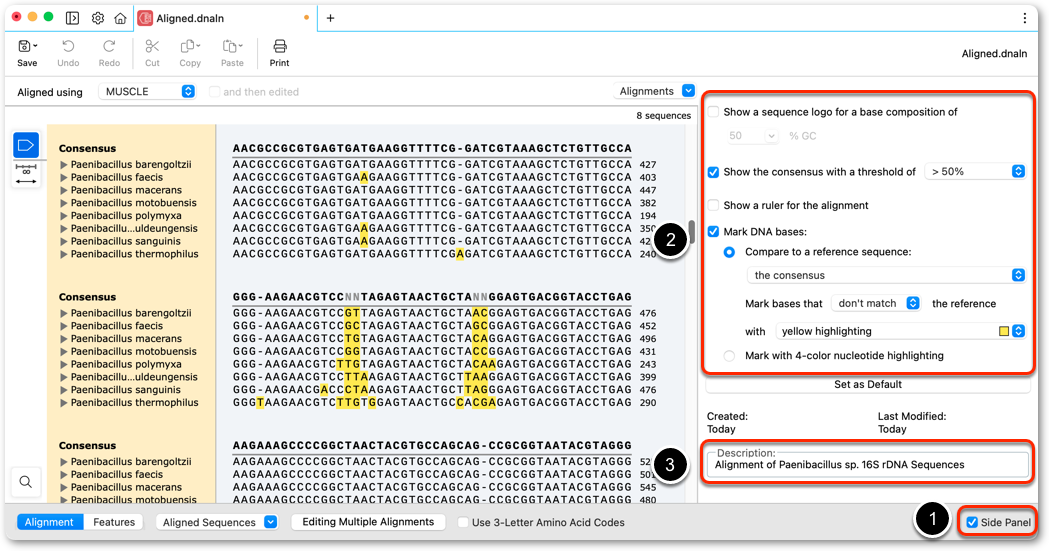Click the magnifier search icon

[25, 481]
